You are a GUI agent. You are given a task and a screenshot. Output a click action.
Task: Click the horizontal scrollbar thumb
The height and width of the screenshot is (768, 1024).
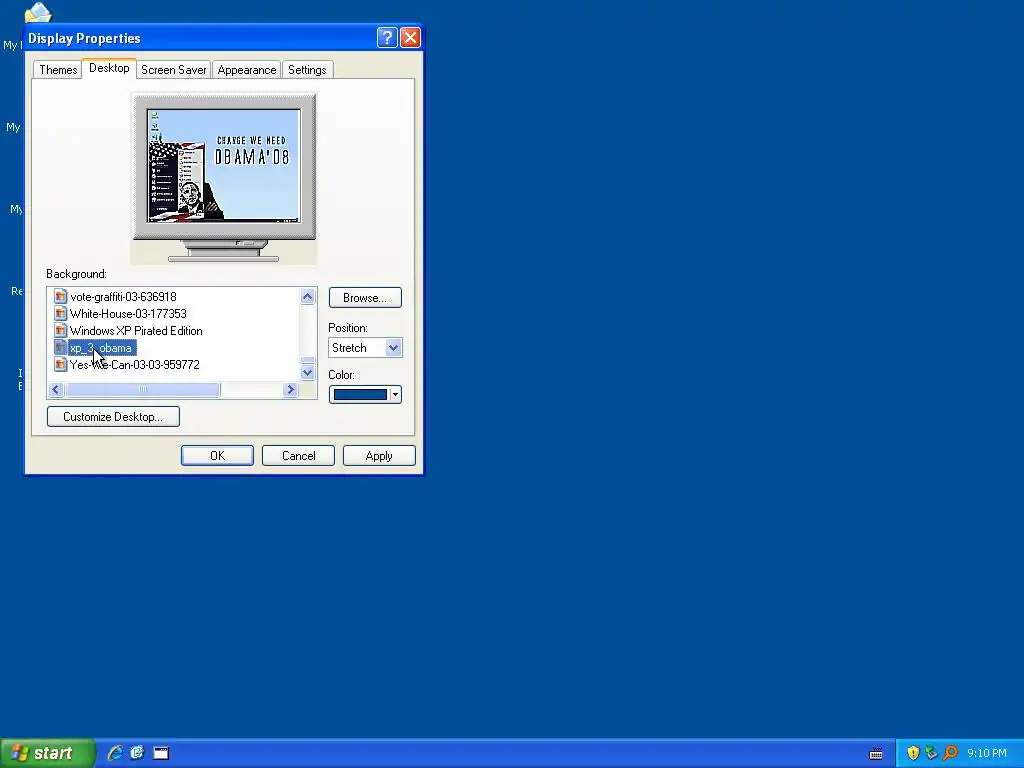142,390
